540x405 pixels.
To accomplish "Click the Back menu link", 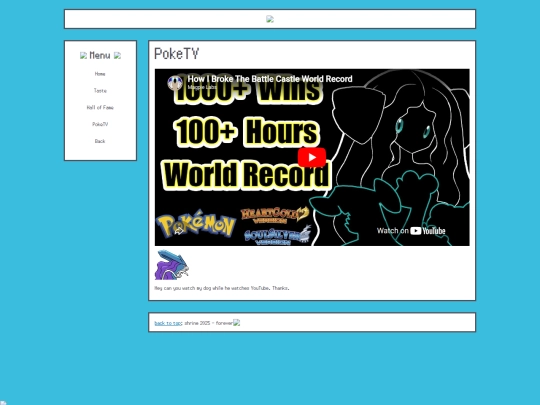I will click(100, 141).
